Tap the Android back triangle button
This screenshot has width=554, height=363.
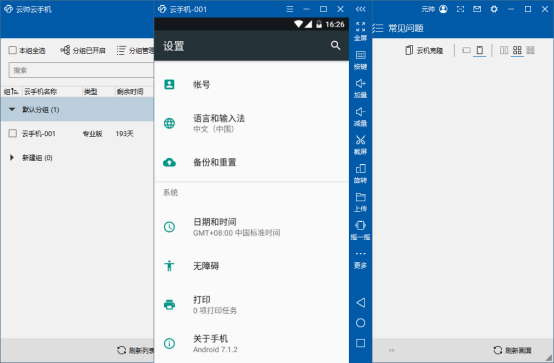pyautogui.click(x=360, y=303)
